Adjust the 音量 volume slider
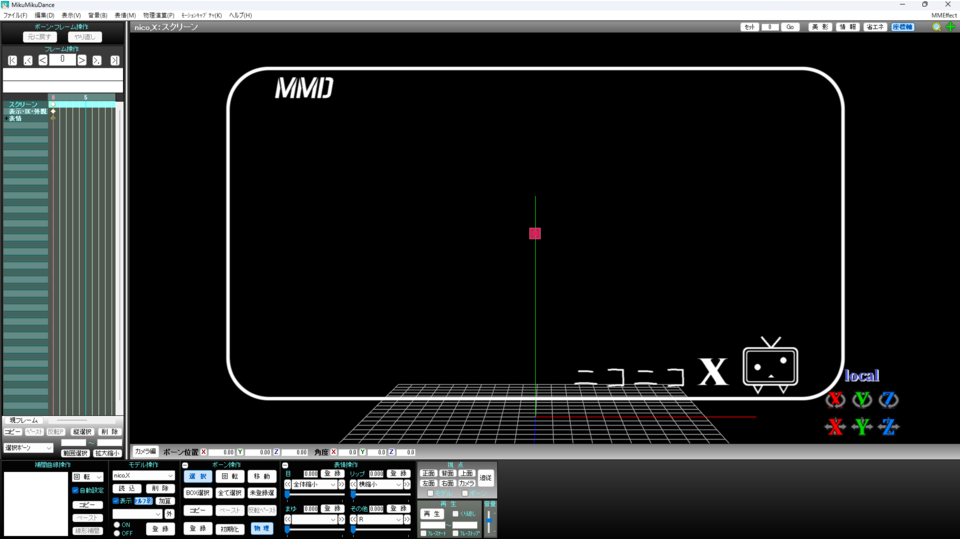 pos(489,522)
